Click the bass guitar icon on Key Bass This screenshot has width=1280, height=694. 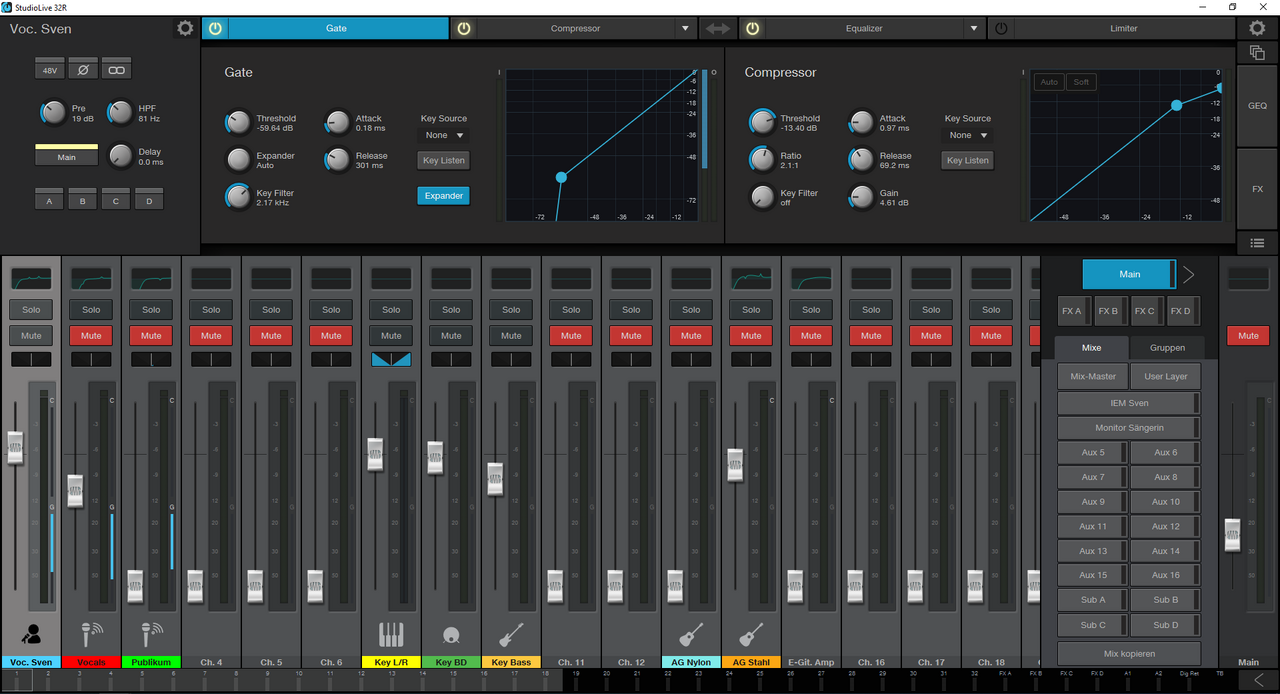coord(511,633)
